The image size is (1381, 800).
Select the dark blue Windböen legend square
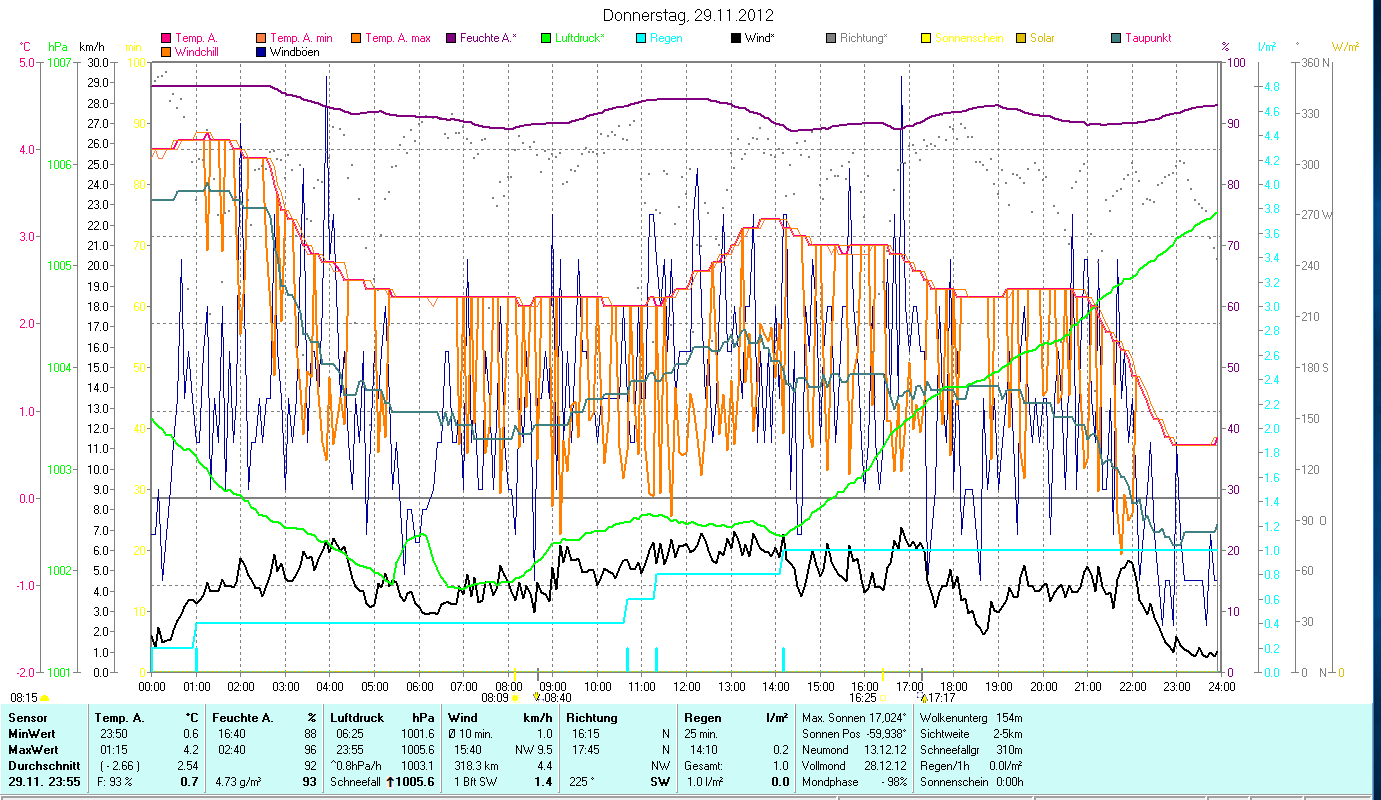click(262, 52)
